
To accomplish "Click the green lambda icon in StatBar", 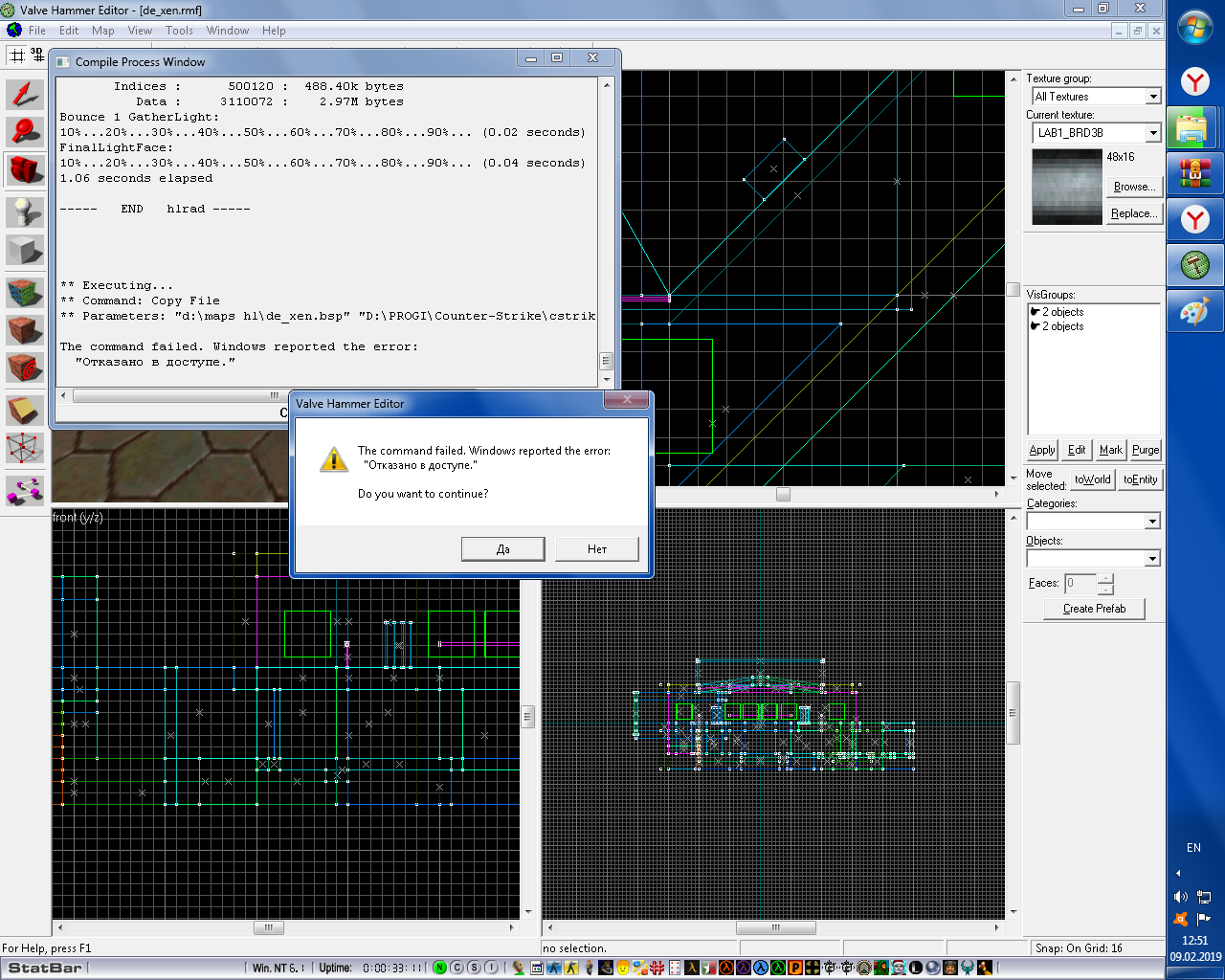I will point(778,968).
